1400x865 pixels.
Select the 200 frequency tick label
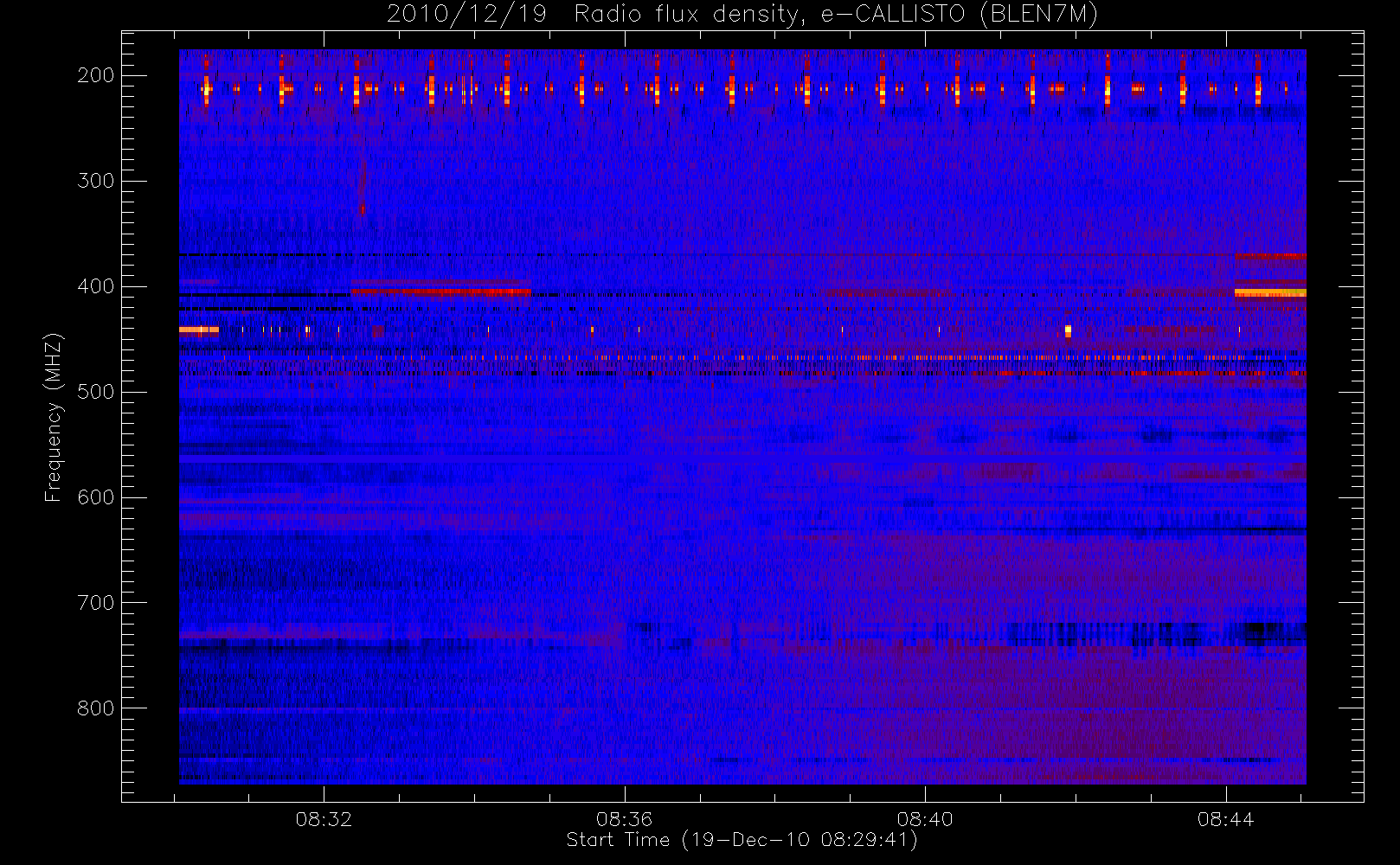[96, 75]
